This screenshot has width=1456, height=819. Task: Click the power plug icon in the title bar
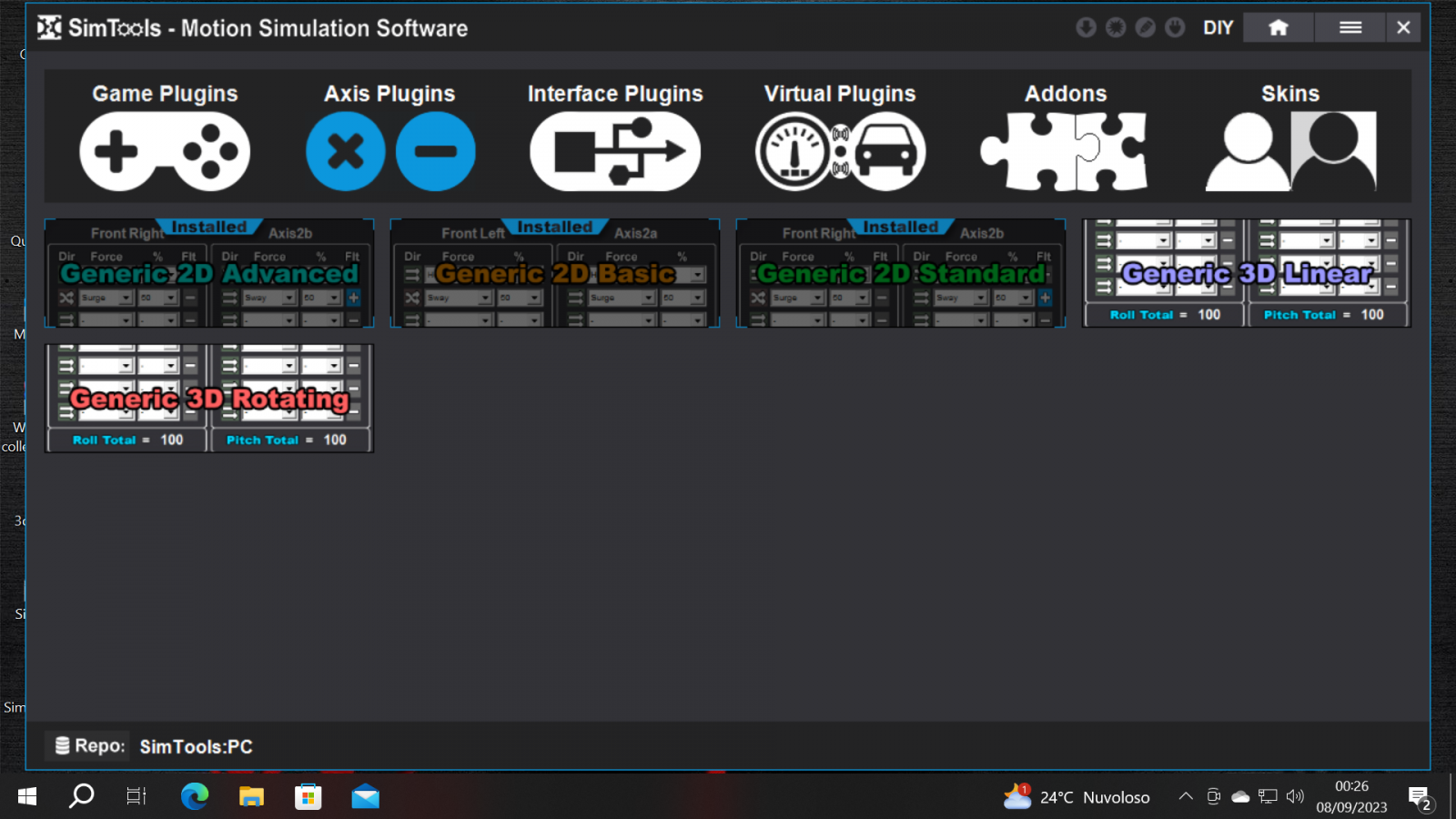1175,27
